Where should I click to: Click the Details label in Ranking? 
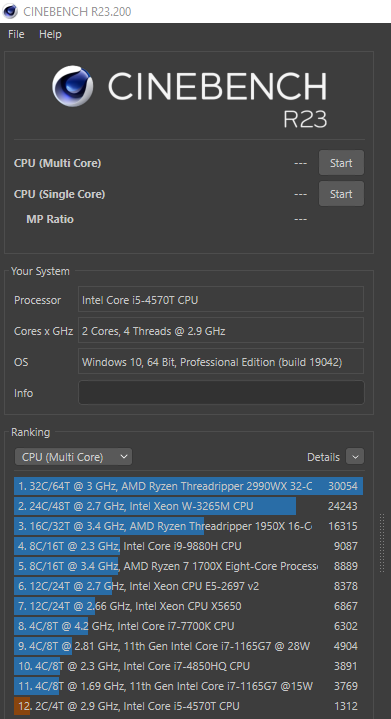(x=323, y=457)
